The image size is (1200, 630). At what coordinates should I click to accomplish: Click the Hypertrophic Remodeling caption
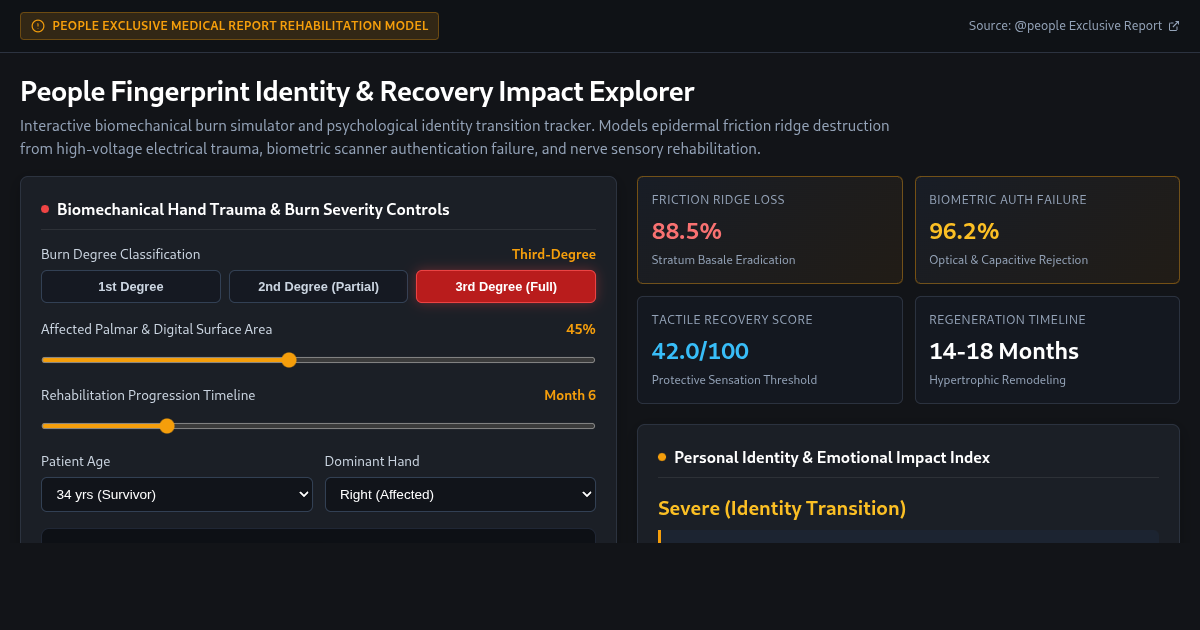pyautogui.click(x=997, y=380)
